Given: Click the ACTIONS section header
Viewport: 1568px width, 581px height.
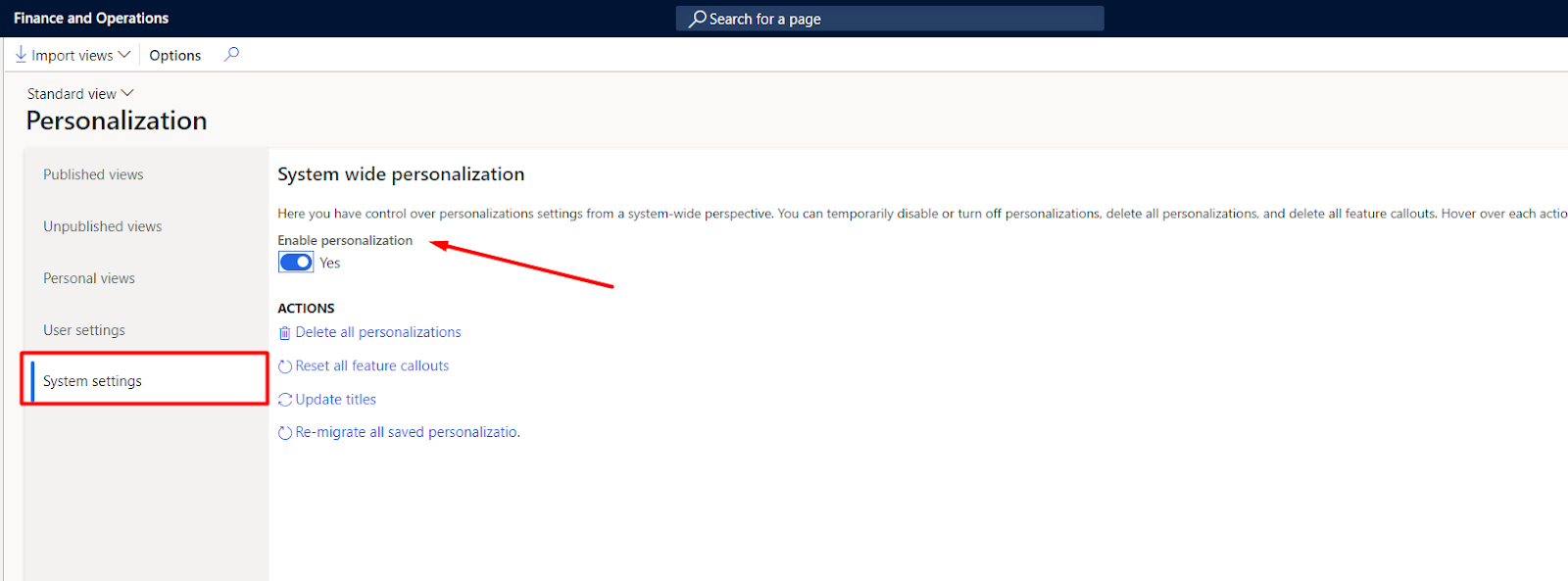Looking at the screenshot, I should 306,308.
